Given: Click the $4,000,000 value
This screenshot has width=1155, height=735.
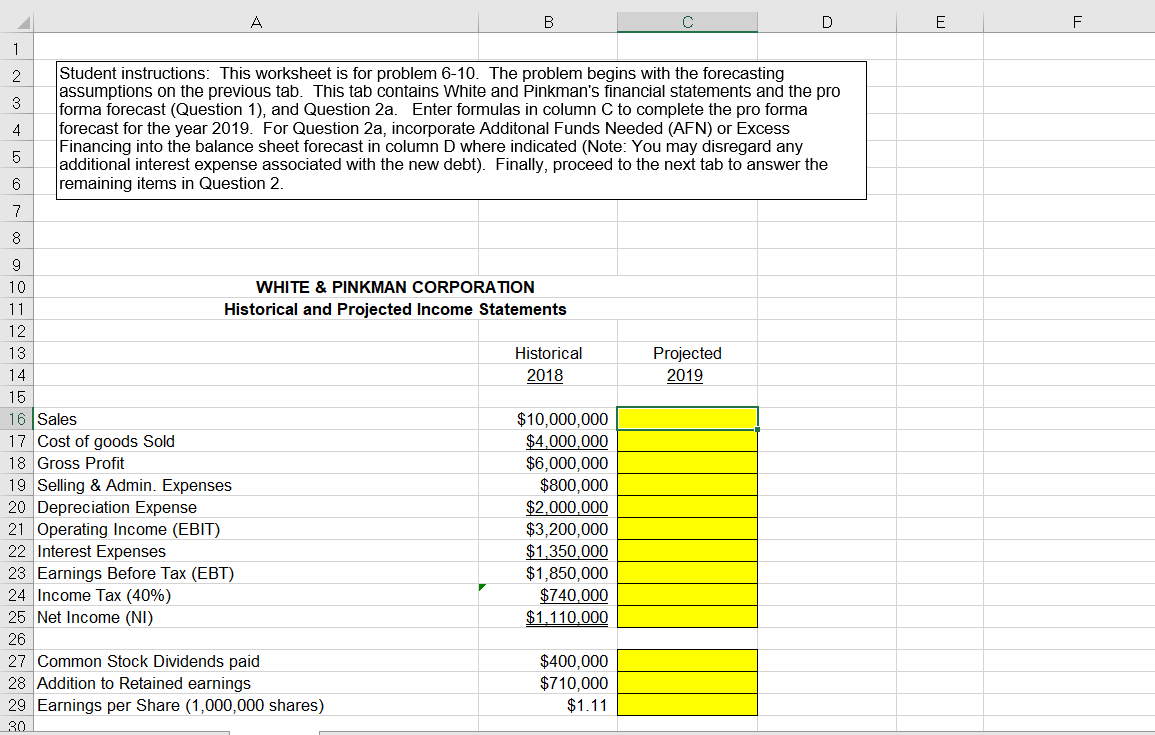Looking at the screenshot, I should 567,441.
